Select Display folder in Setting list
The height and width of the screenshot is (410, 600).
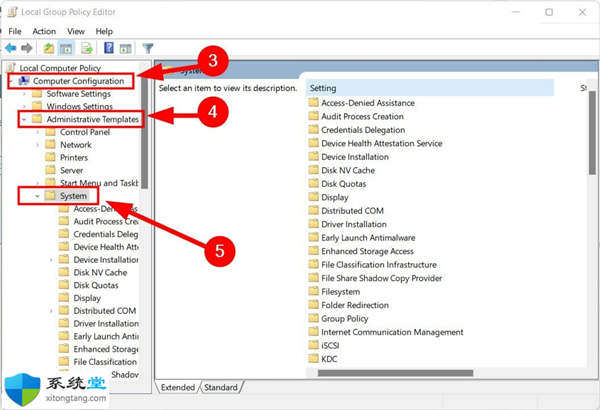[329, 197]
